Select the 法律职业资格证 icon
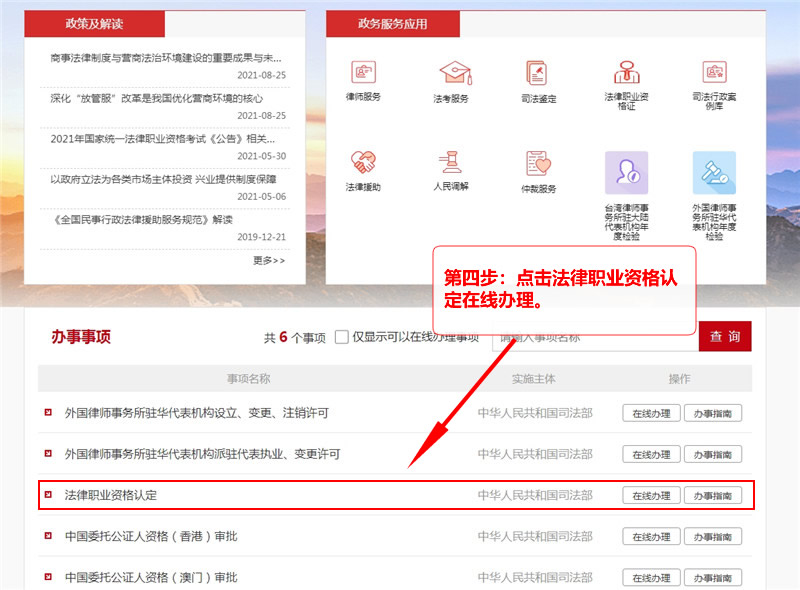800x590 pixels. click(626, 73)
